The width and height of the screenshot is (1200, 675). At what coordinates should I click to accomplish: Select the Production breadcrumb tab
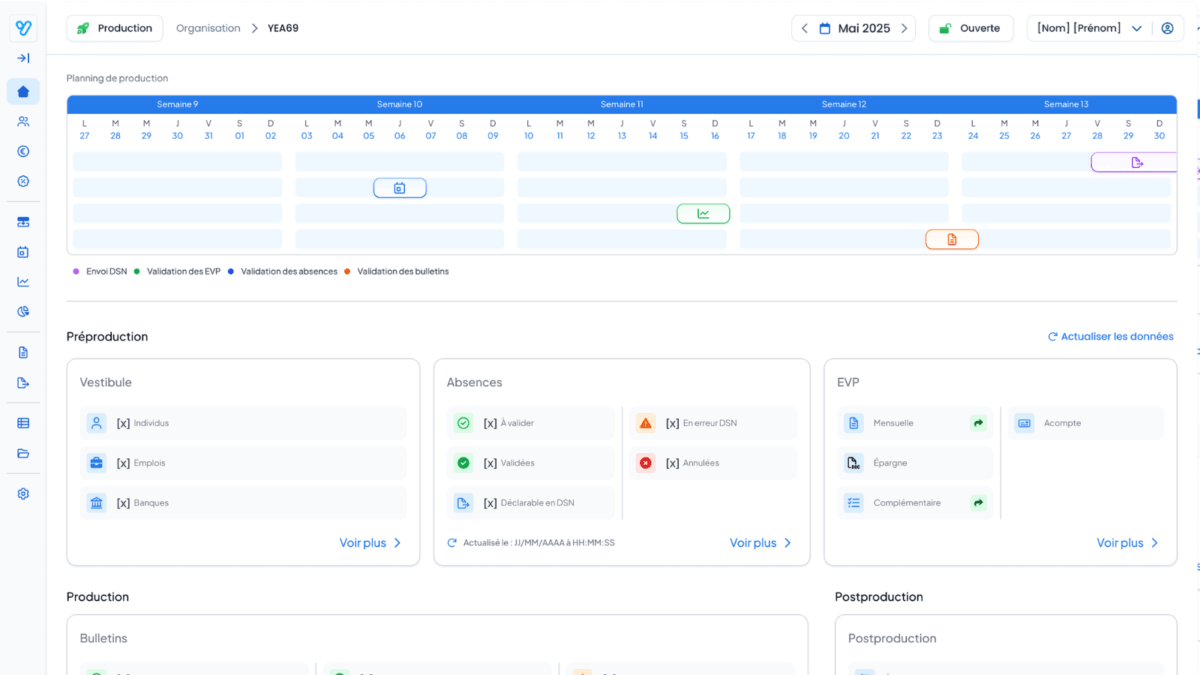115,28
